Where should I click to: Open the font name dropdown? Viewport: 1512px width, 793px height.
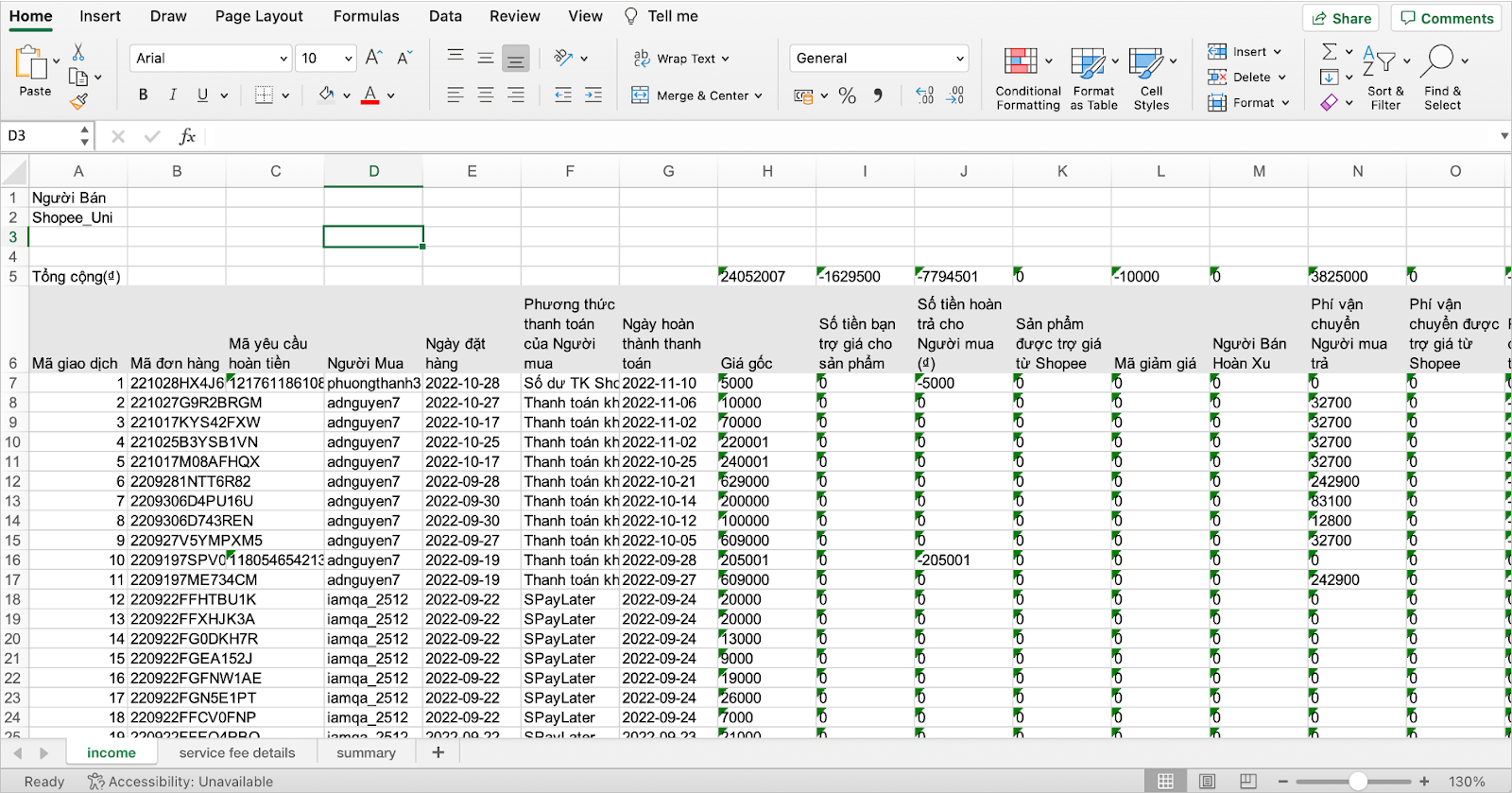click(283, 59)
